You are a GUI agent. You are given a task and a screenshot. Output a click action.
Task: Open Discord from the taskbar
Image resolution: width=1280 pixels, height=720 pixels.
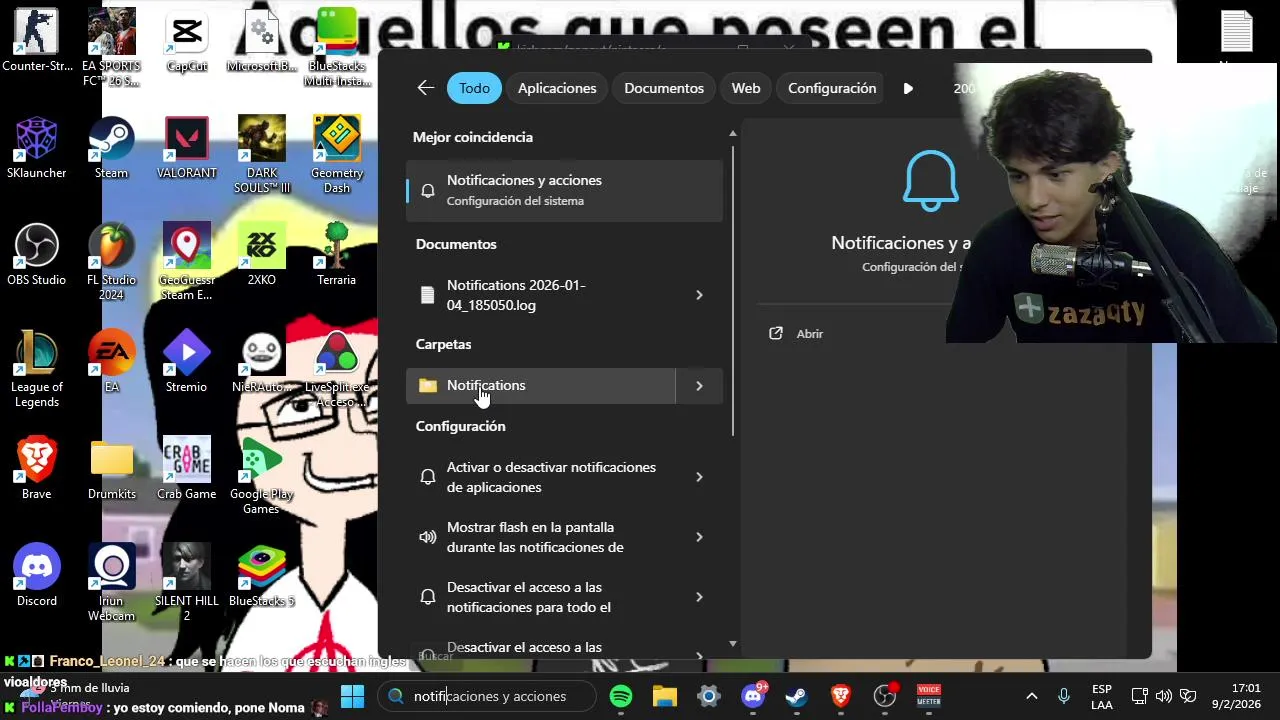pyautogui.click(x=753, y=696)
